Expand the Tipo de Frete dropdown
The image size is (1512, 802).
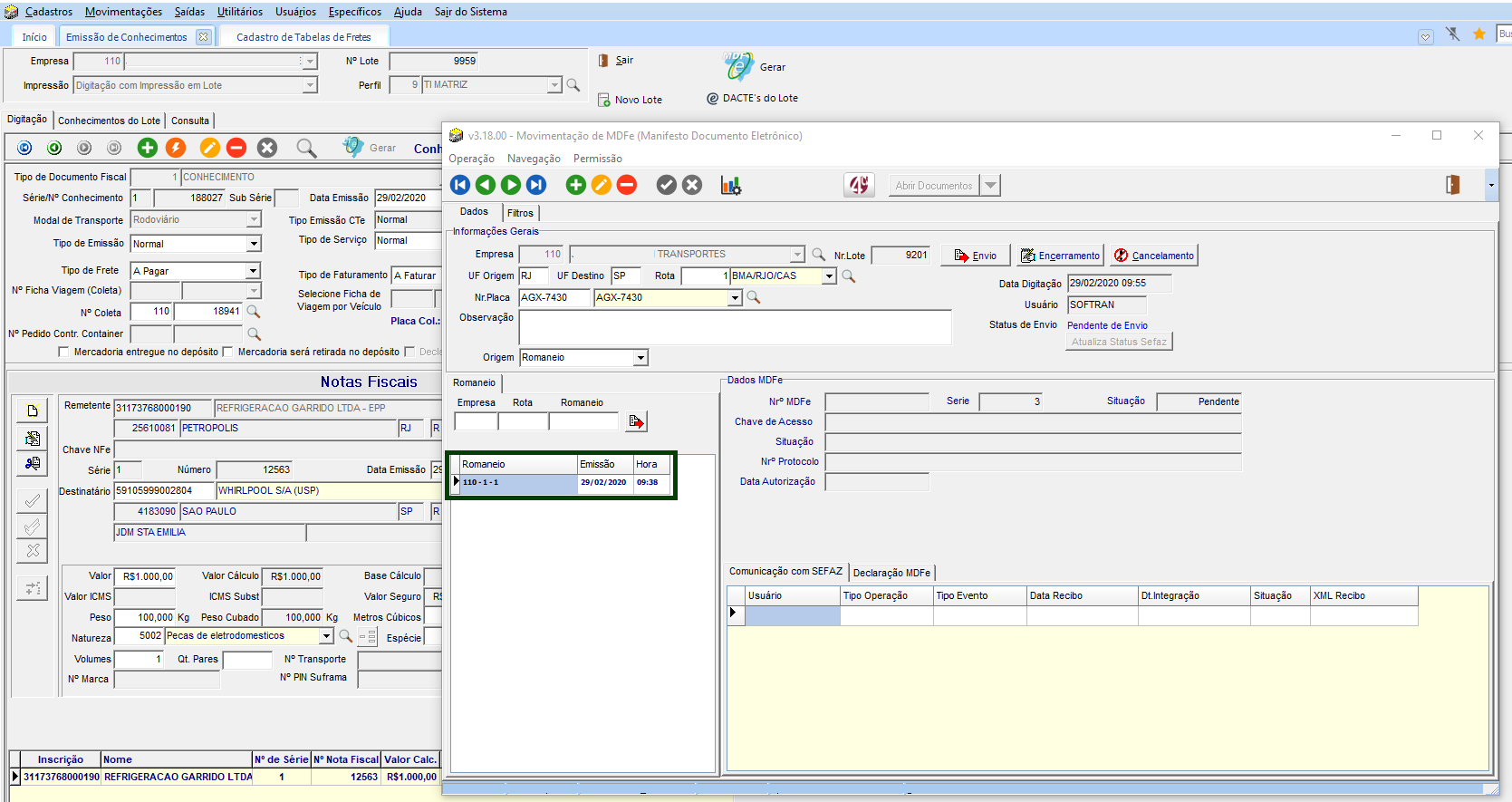click(x=254, y=271)
